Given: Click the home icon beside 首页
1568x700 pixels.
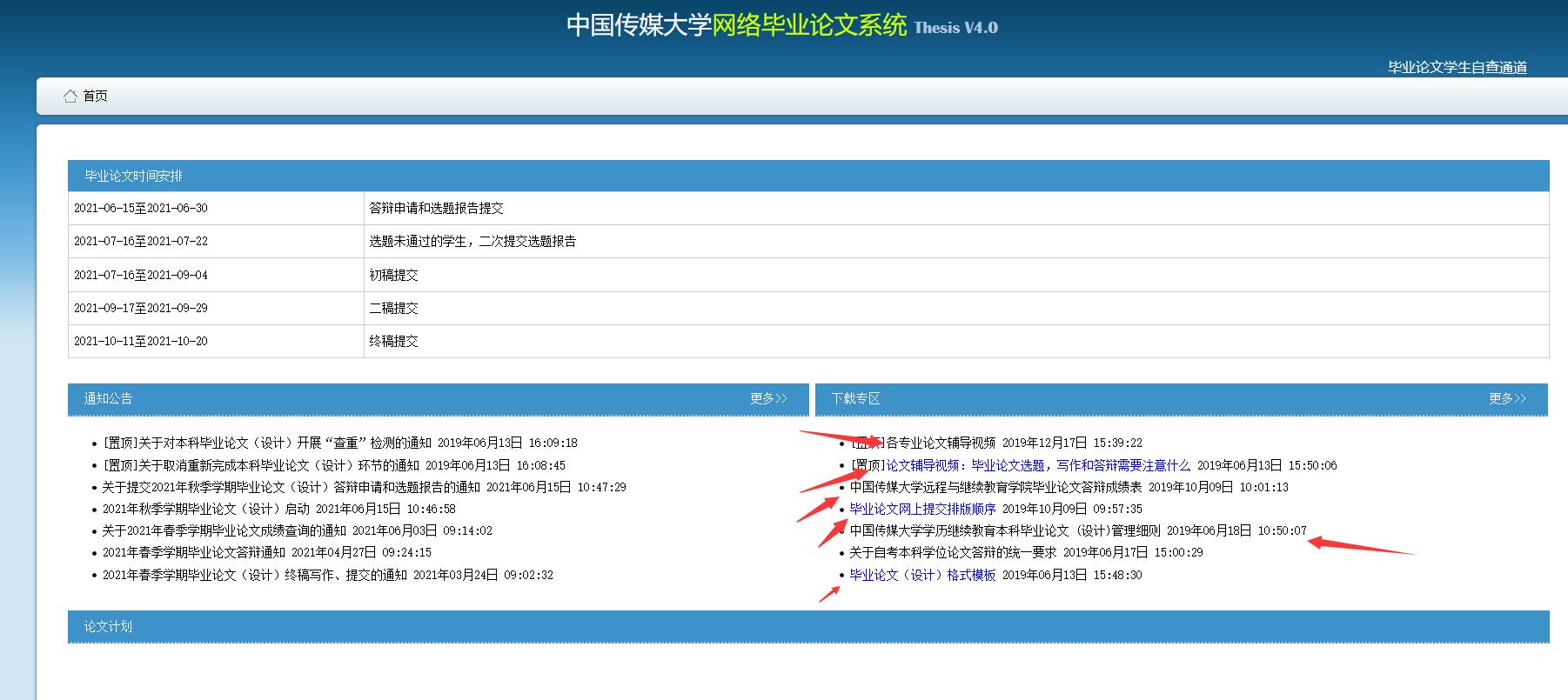Looking at the screenshot, I should point(70,97).
